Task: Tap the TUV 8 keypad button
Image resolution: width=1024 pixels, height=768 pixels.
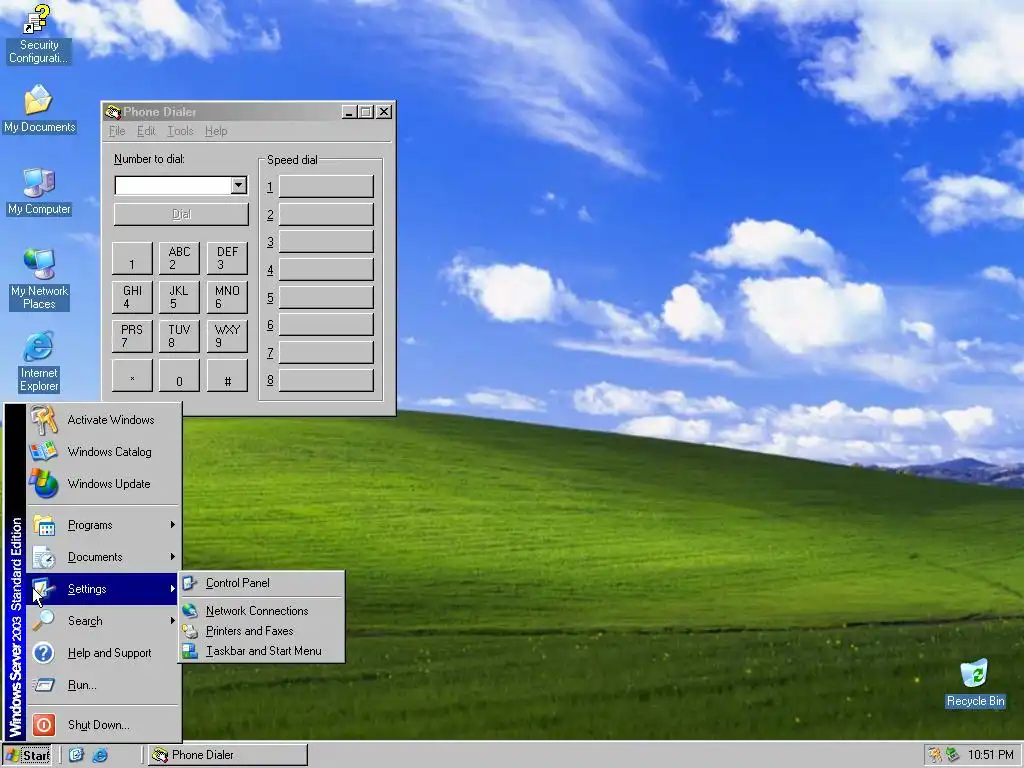Action: pos(179,336)
